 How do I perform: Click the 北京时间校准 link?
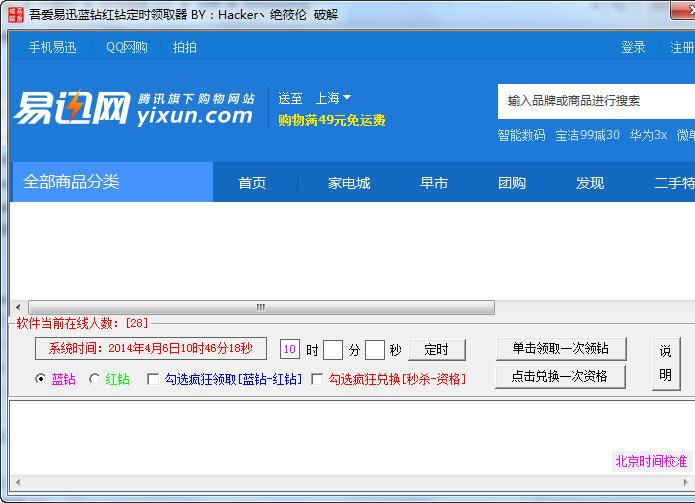[651, 461]
